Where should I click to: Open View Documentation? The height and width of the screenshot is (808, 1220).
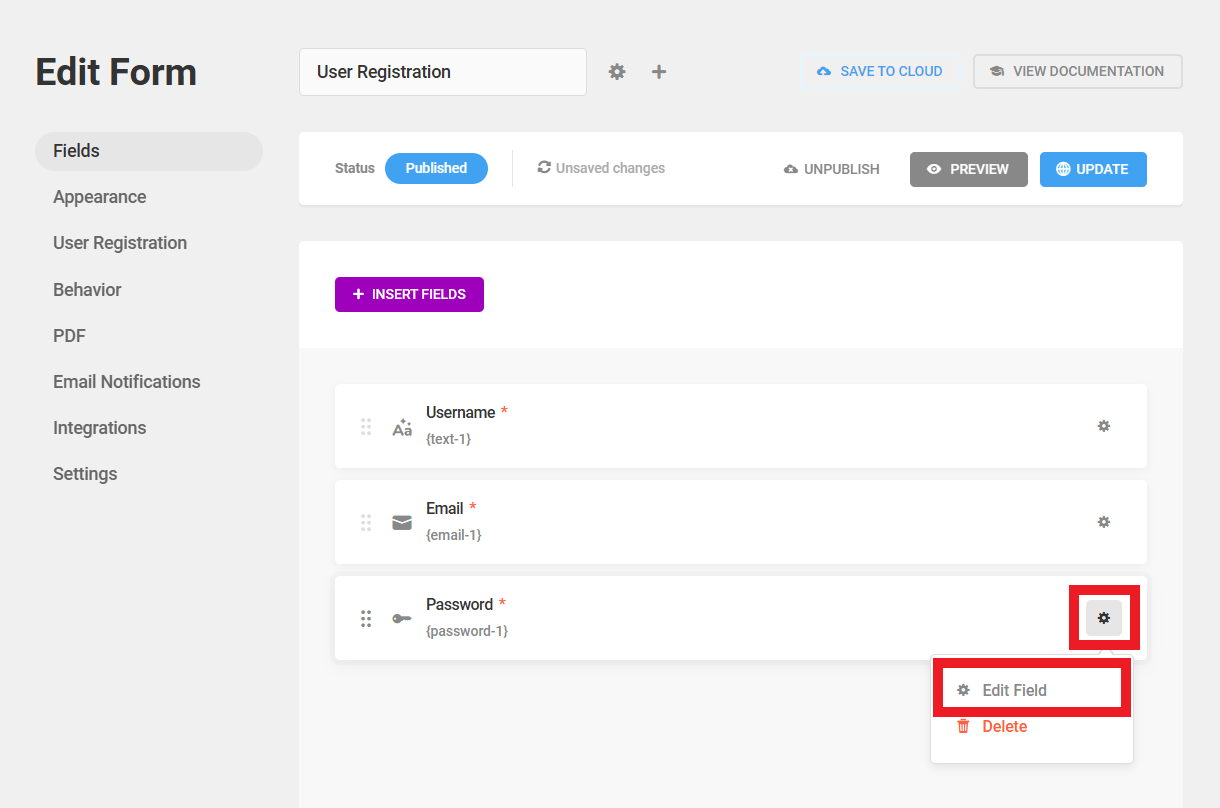(x=1077, y=71)
